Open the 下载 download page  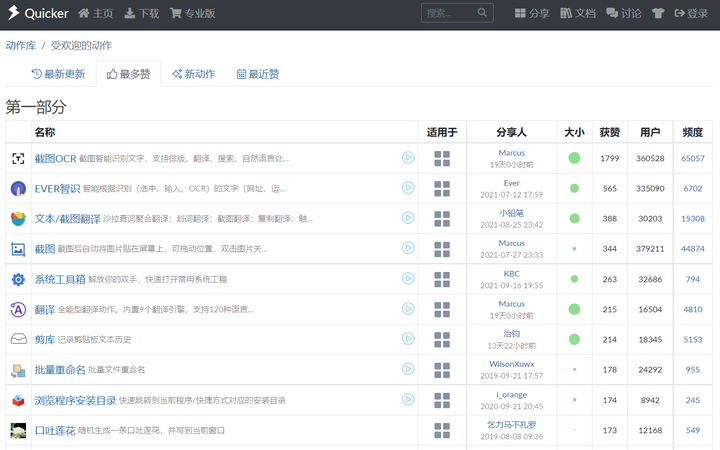coord(142,13)
